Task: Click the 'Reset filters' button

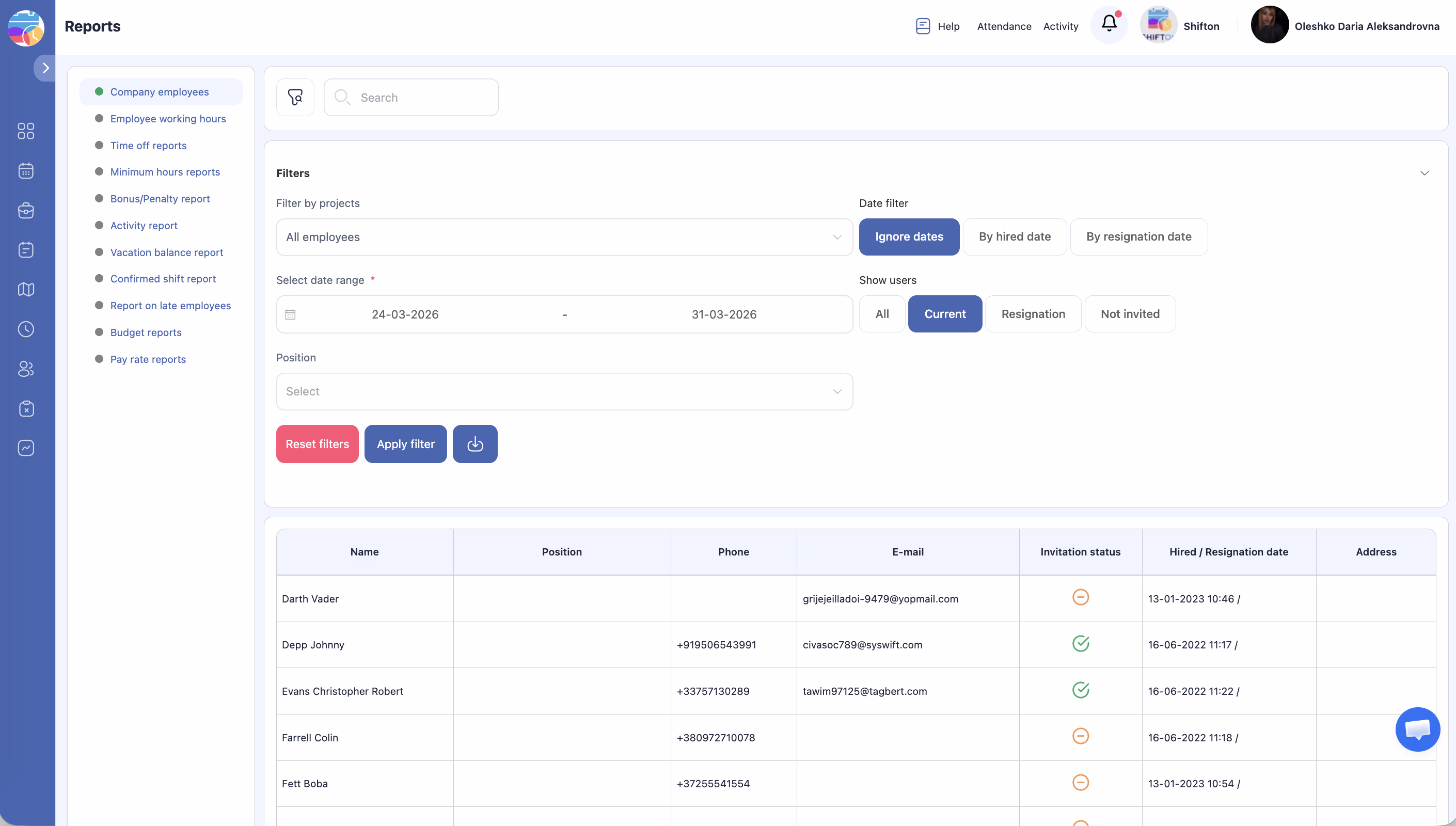Action: point(317,444)
